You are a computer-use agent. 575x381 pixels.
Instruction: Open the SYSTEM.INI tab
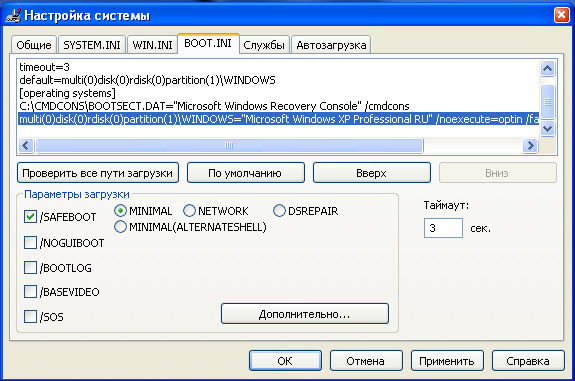tap(92, 45)
